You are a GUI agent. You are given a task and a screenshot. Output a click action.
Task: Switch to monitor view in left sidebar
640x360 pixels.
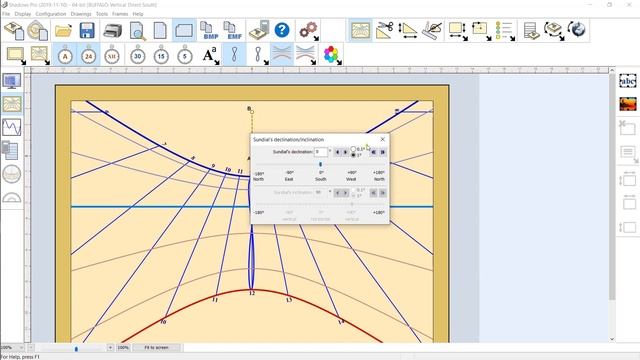coord(11,81)
